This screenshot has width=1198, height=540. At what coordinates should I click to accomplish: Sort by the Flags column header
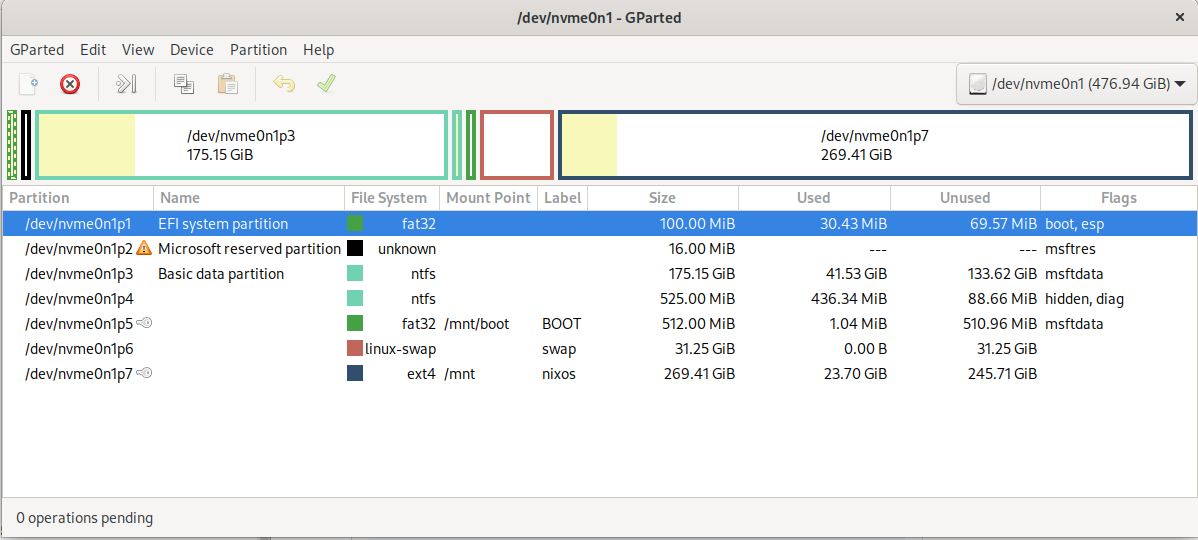coord(1119,198)
